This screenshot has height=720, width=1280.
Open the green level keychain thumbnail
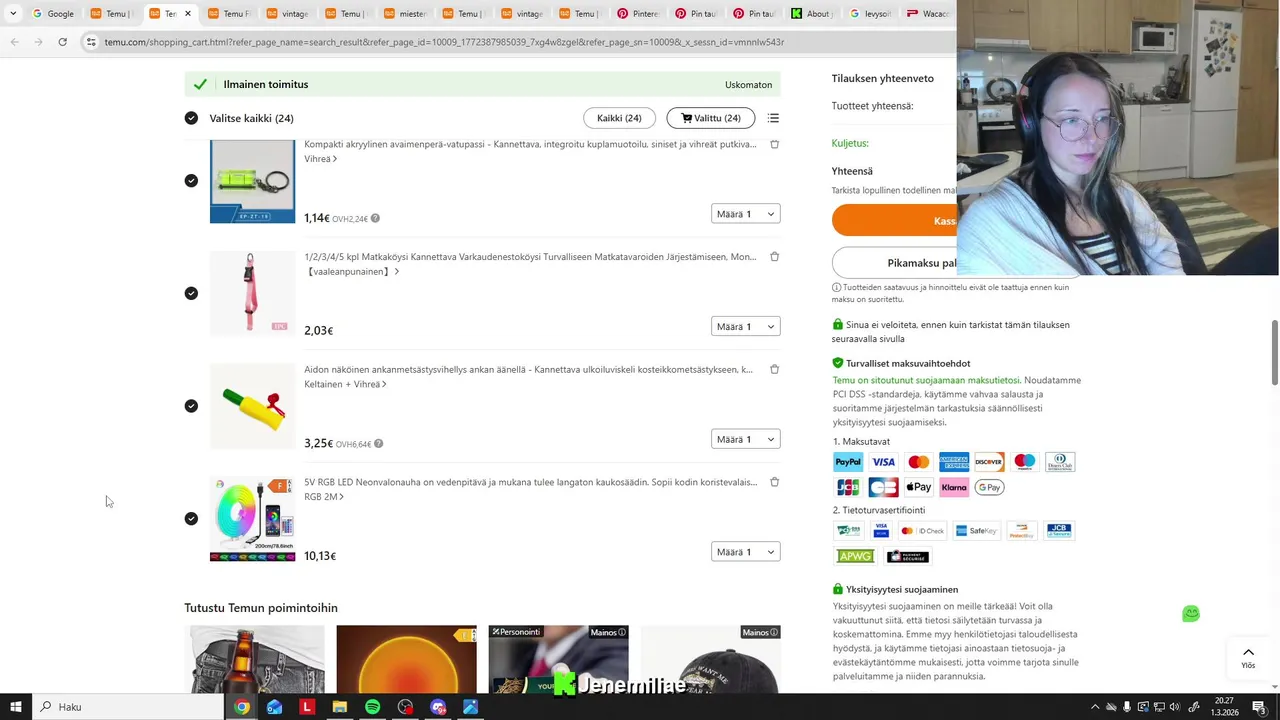point(252,181)
